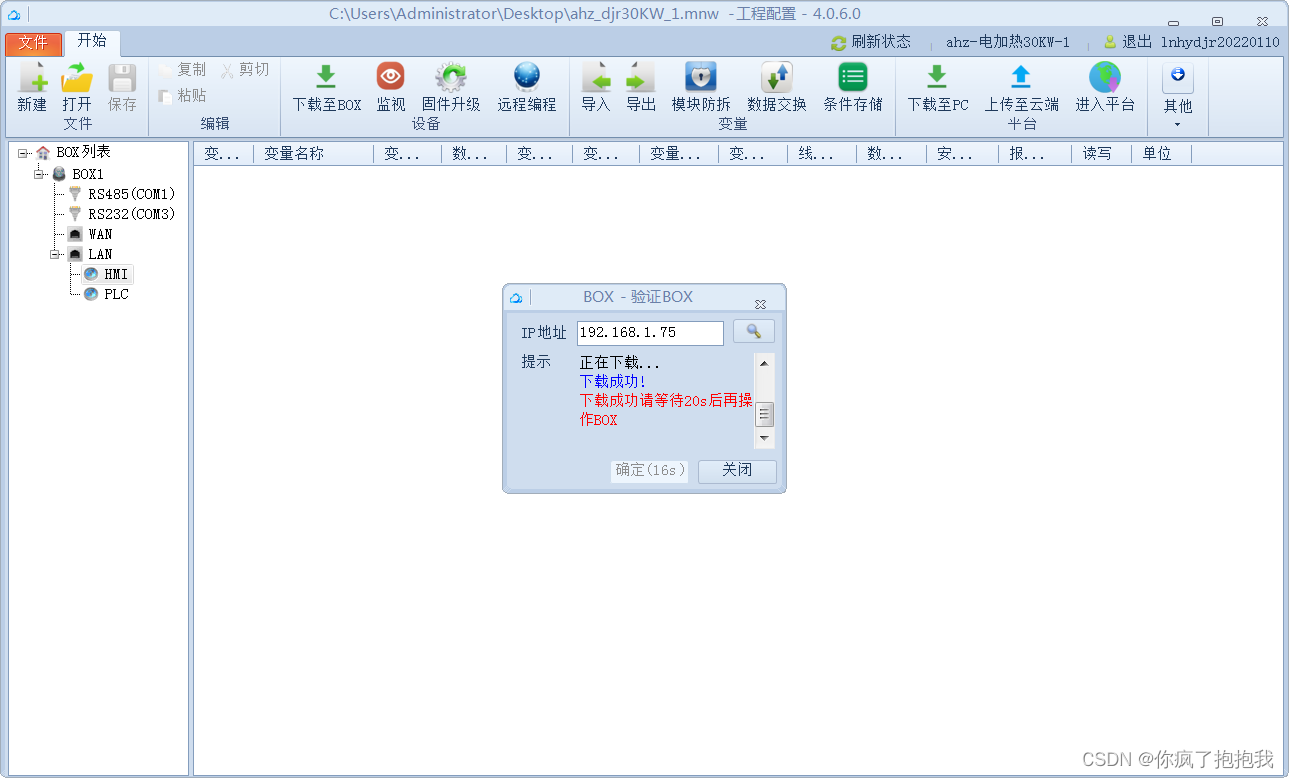Select BOX列表 in the tree
The image size is (1289, 778).
pos(83,153)
